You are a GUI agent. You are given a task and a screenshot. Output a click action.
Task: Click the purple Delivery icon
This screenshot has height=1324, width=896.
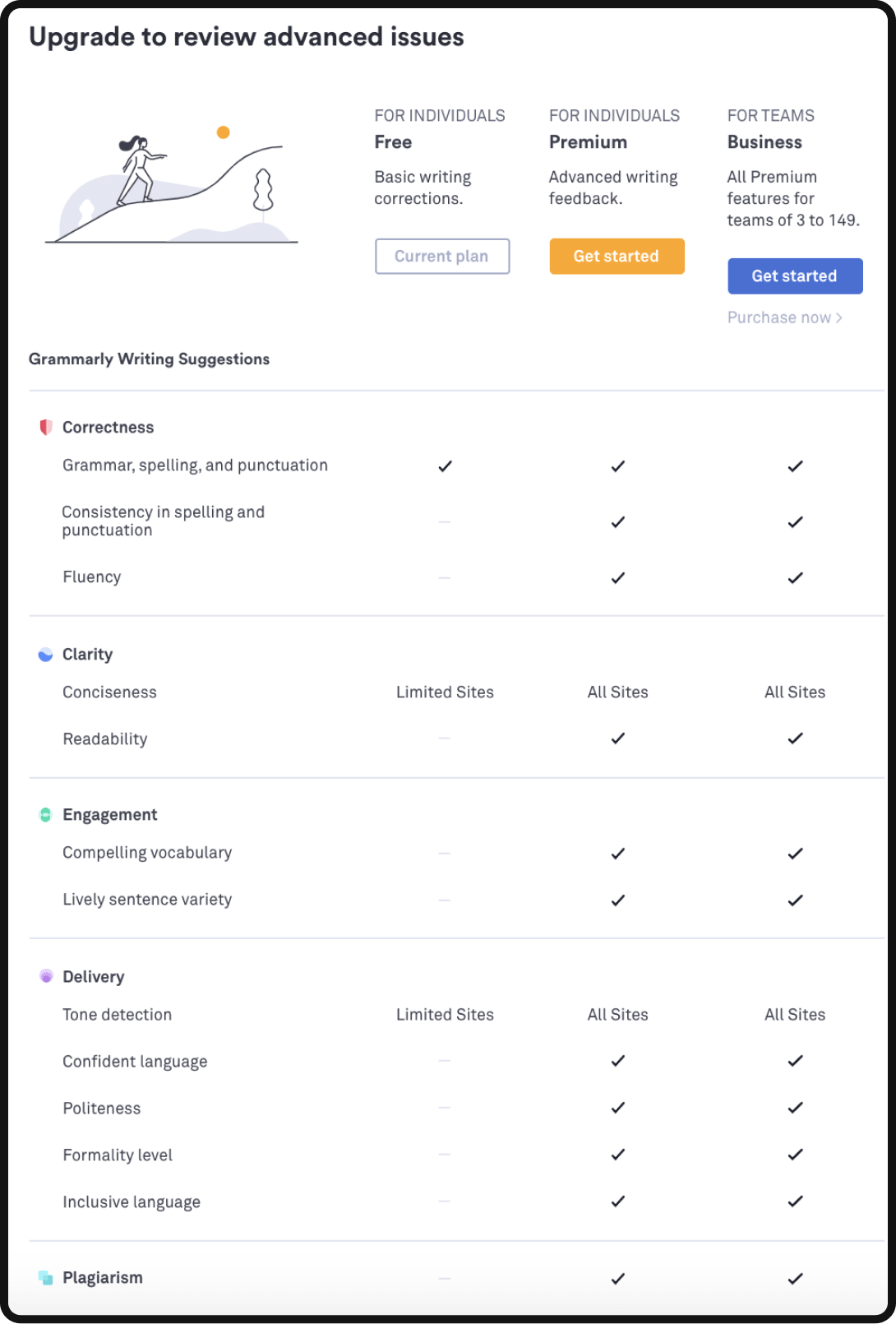tap(46, 976)
